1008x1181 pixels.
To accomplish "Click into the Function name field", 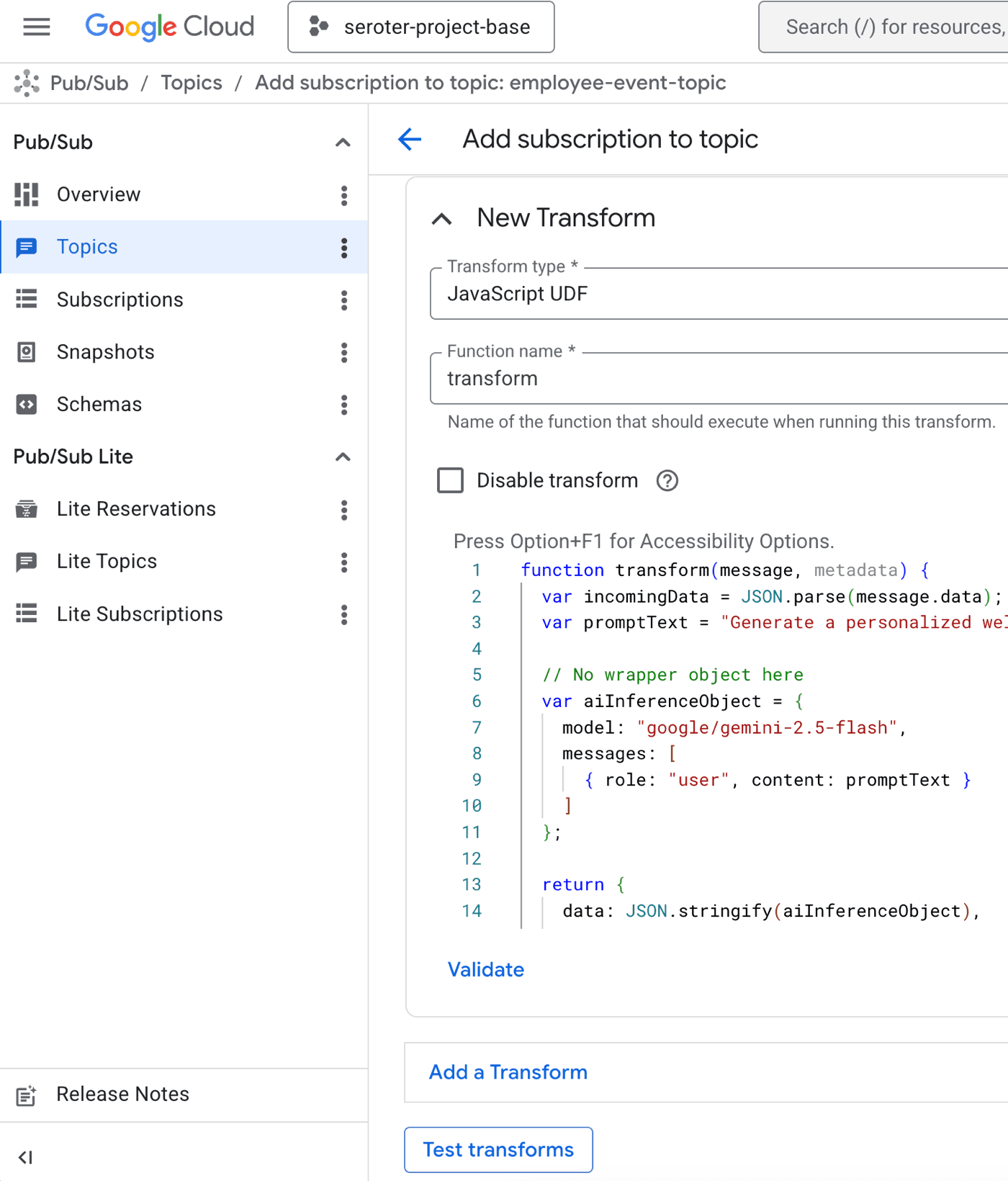I will tap(720, 379).
